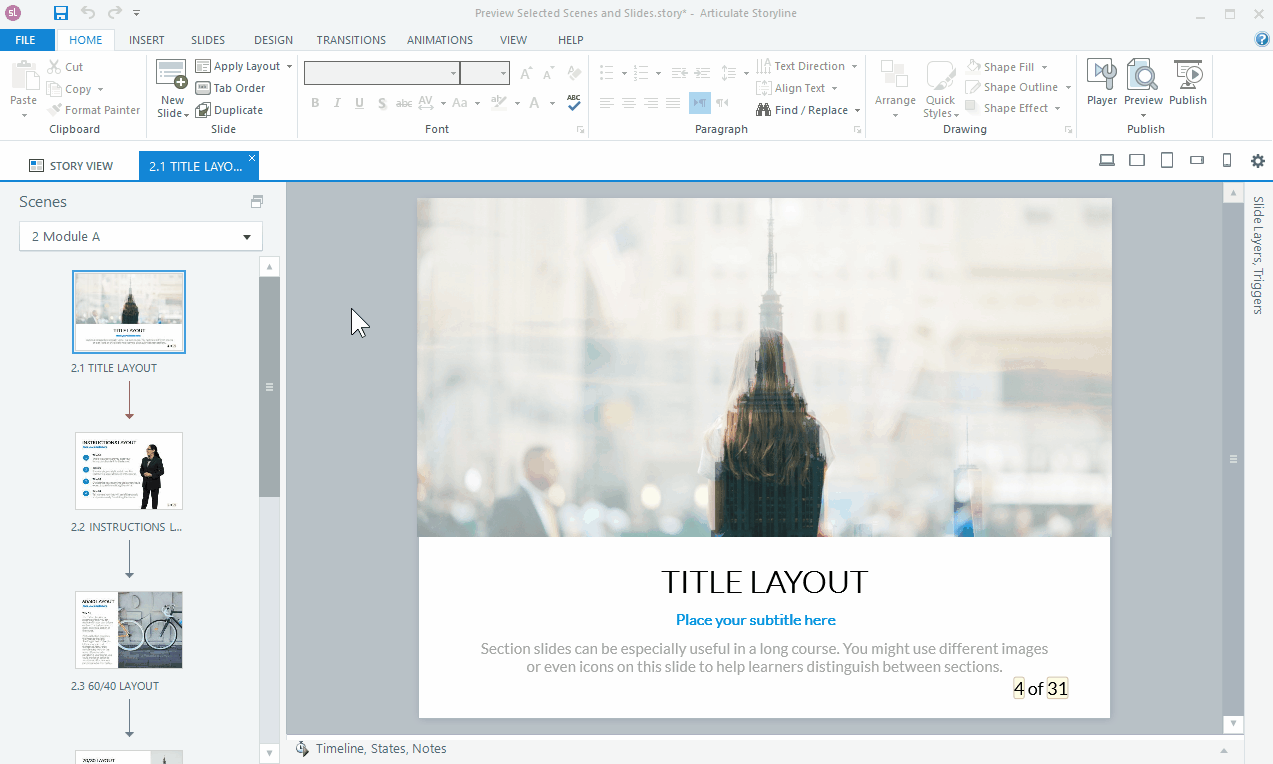Click the Tab Order button

coord(230,88)
